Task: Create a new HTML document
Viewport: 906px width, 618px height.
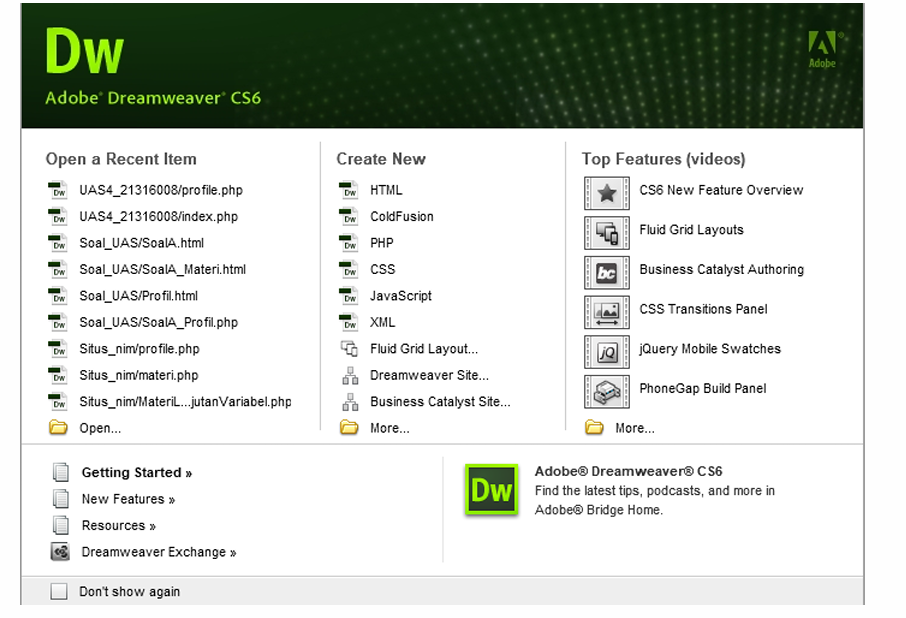Action: point(386,190)
